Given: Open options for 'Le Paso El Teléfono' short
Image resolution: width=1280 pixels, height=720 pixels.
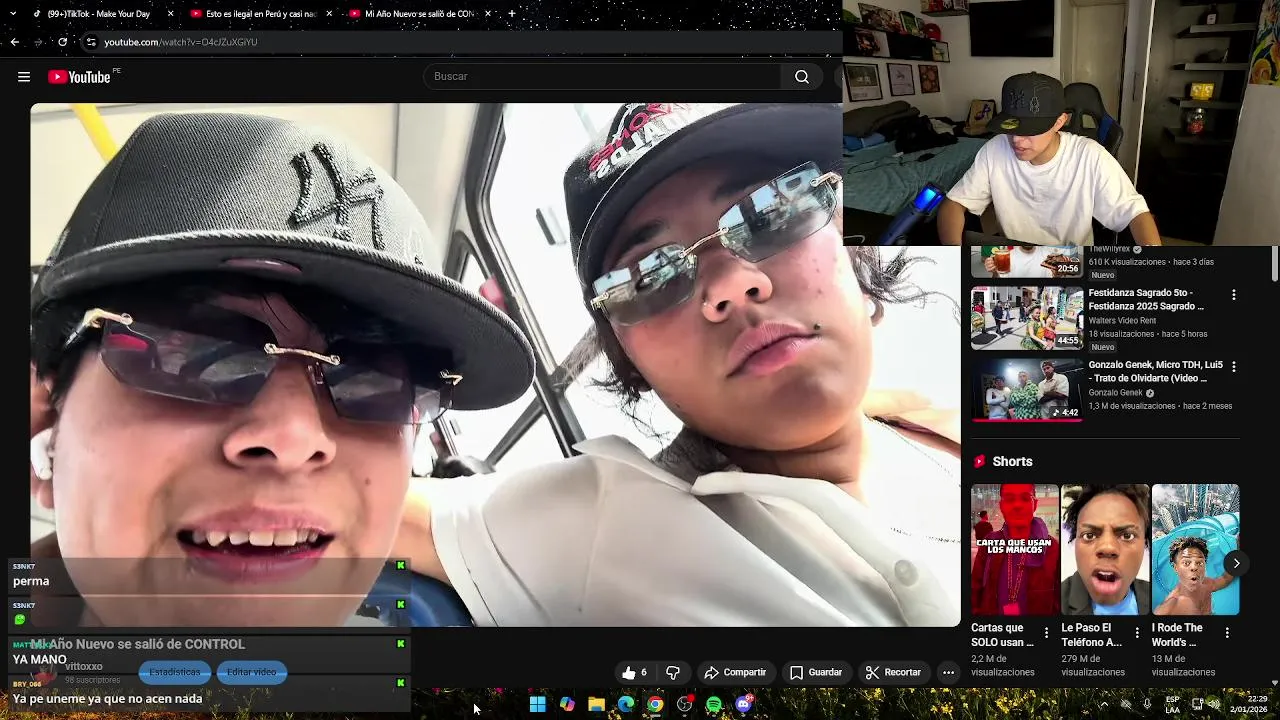Looking at the screenshot, I should click(1137, 633).
